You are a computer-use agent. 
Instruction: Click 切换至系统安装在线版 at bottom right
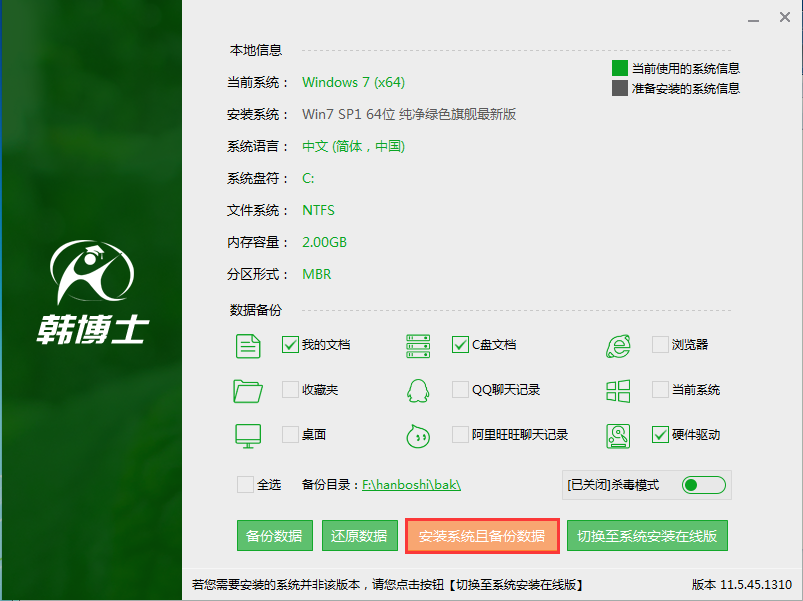(646, 535)
